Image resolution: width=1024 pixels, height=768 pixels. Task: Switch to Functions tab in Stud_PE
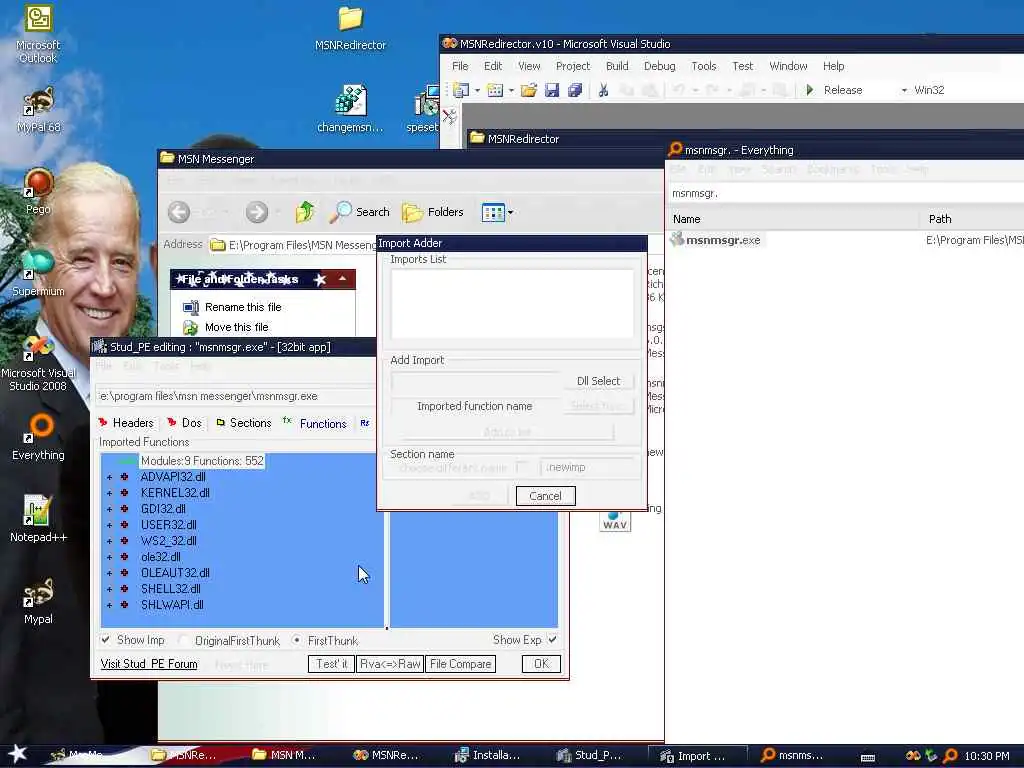point(315,423)
